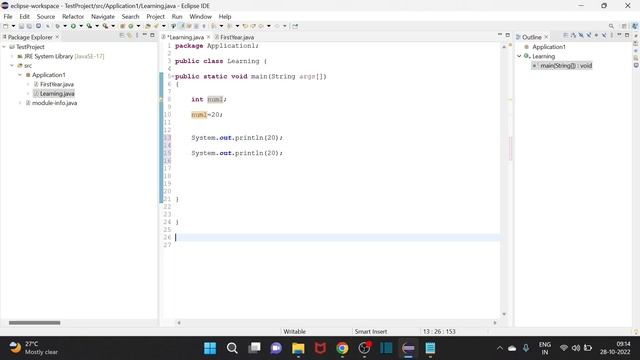Click the Save toolbar icon
This screenshot has width=640, height=360.
point(22,26)
